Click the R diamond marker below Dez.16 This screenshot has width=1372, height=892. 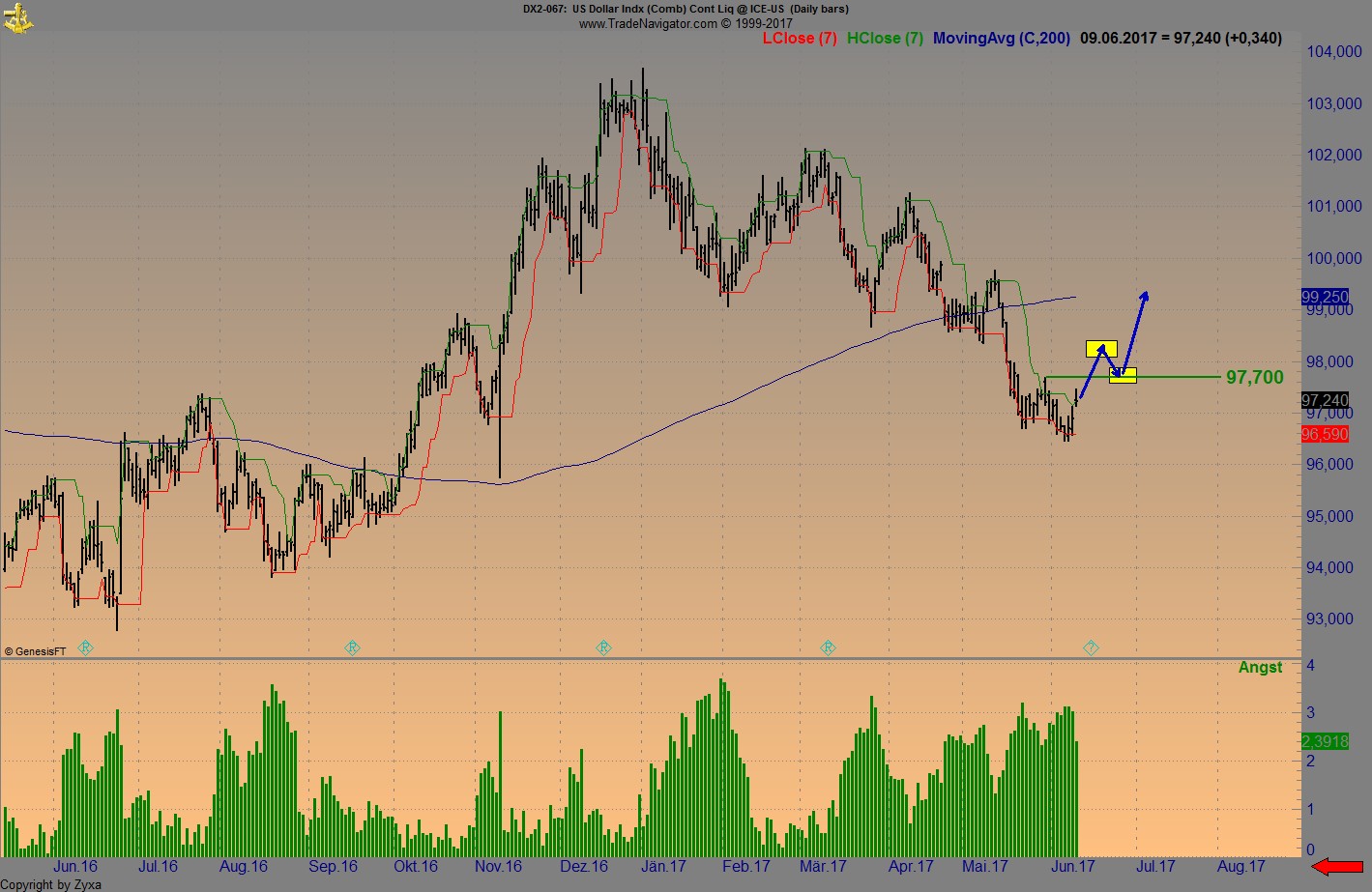(x=604, y=647)
